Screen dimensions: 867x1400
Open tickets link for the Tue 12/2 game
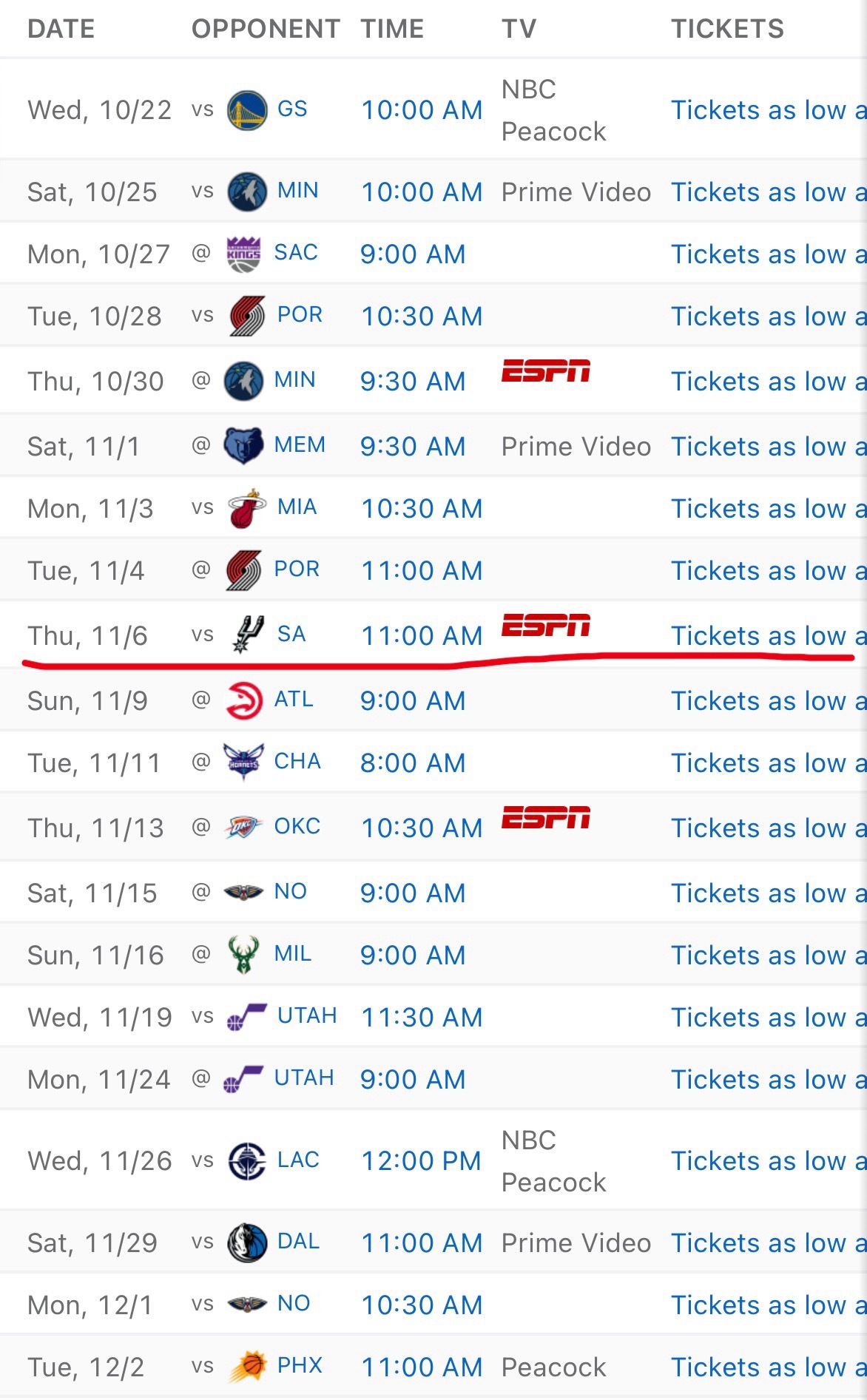point(767,1367)
